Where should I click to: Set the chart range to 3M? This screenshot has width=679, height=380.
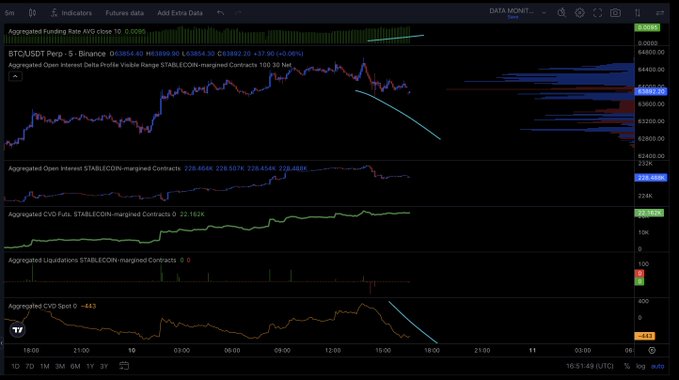(x=60, y=366)
